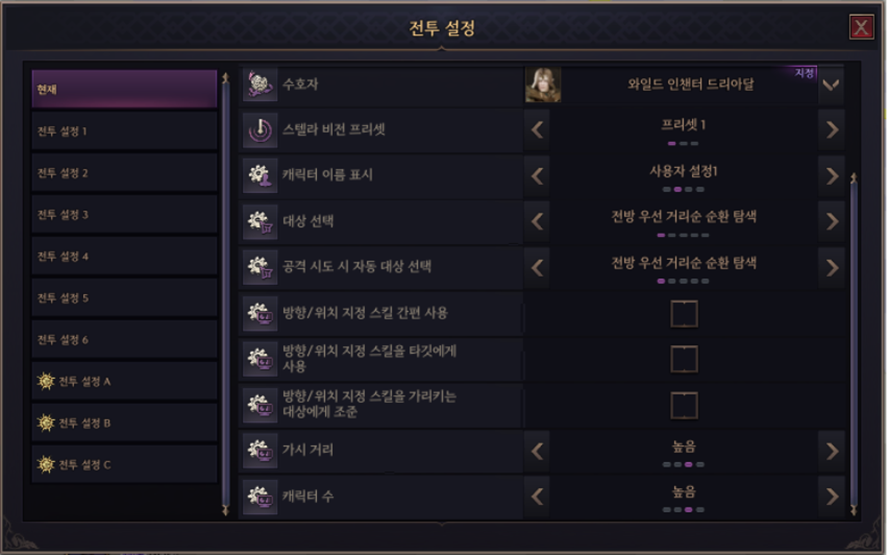Click the 대상 선택 setting icon
This screenshot has height=555, width=888.
pyautogui.click(x=261, y=221)
